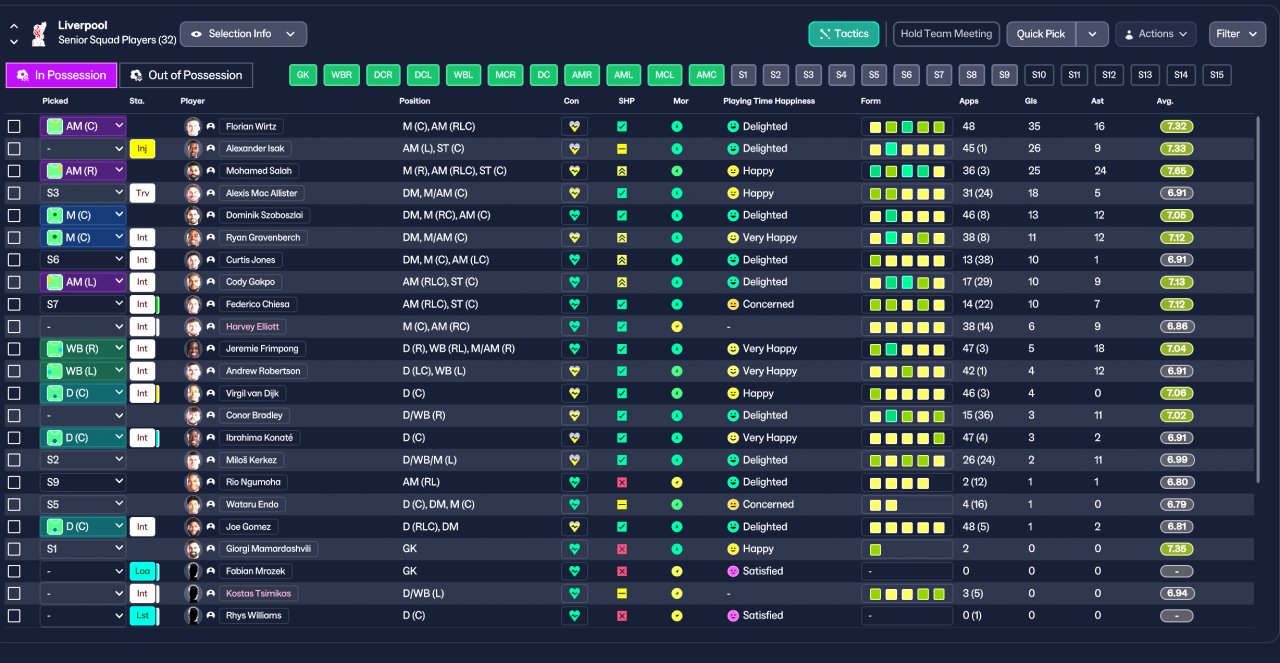Screen dimensions: 1280x663
Task: Tick the checkbox for Joe Gomez
Action: (x=14, y=527)
